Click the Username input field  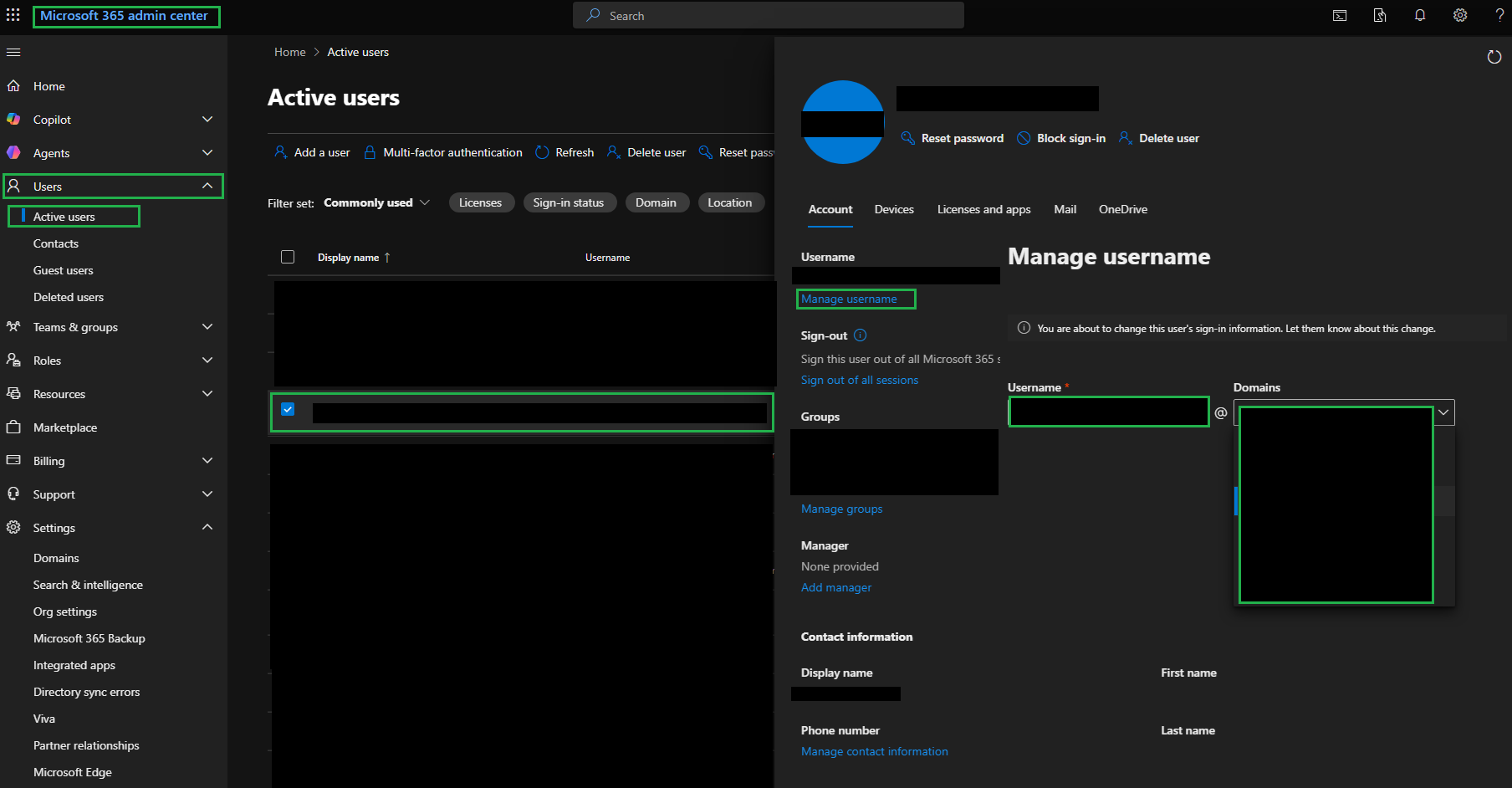pyautogui.click(x=1109, y=412)
